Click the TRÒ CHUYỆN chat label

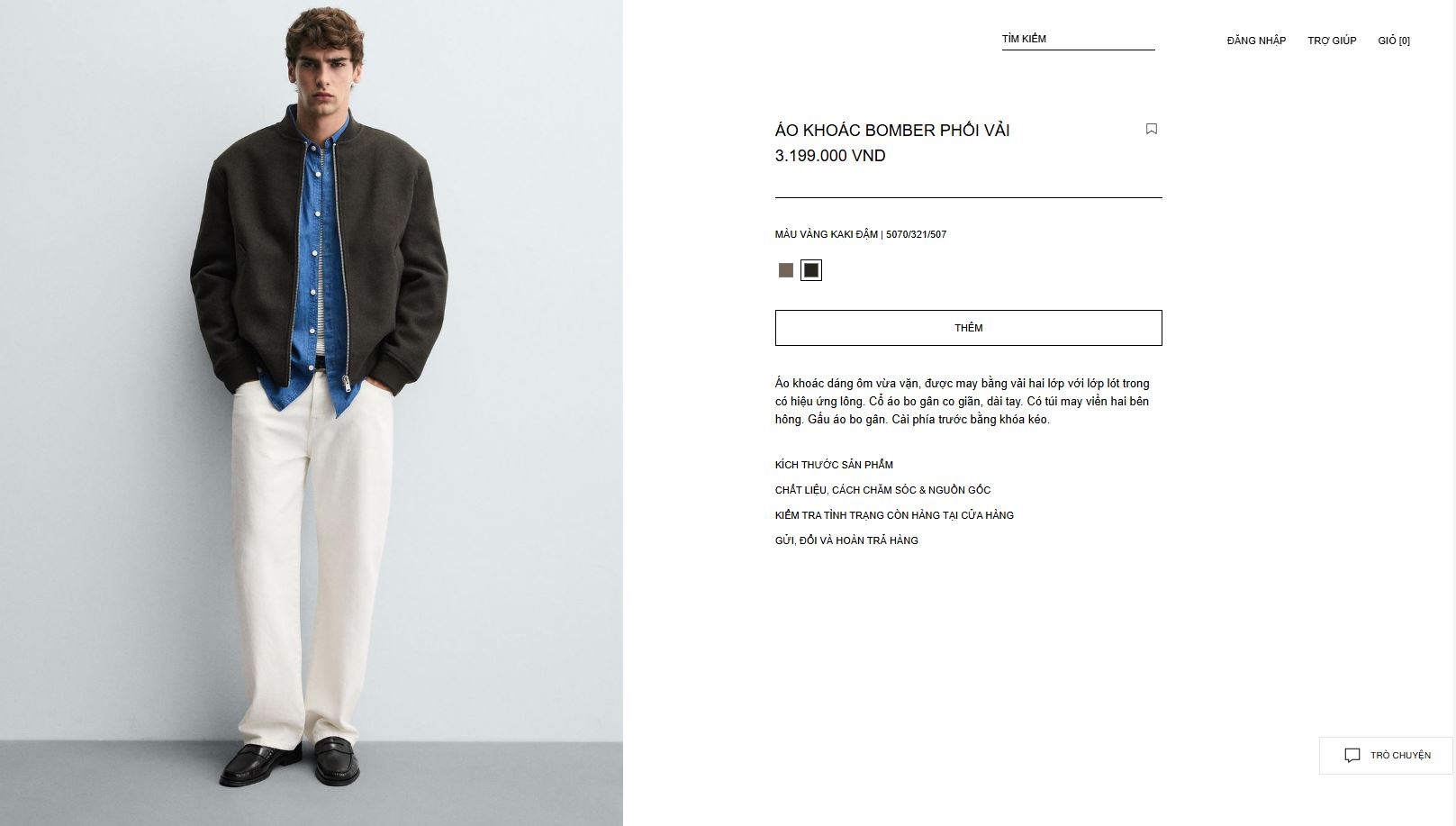(x=1400, y=756)
